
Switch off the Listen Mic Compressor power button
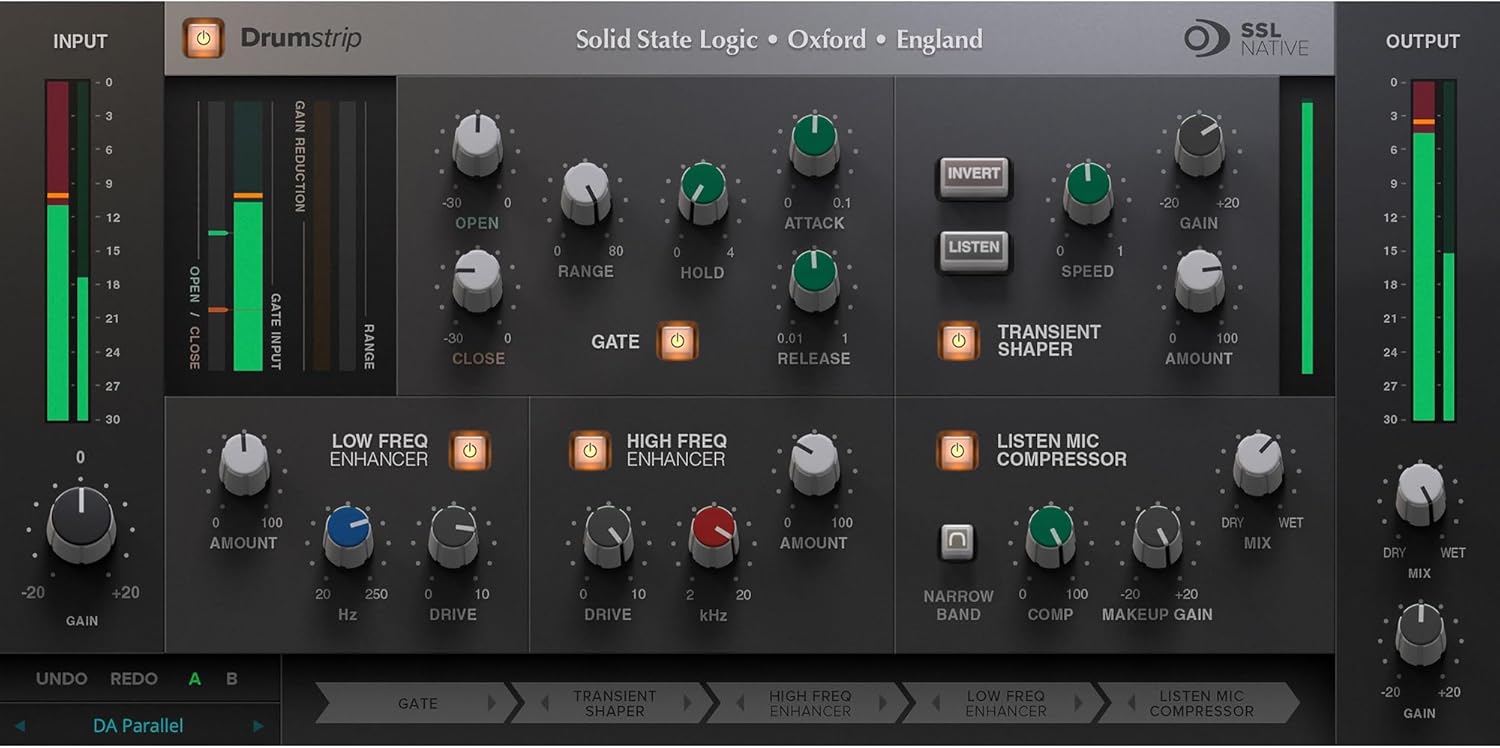(958, 452)
